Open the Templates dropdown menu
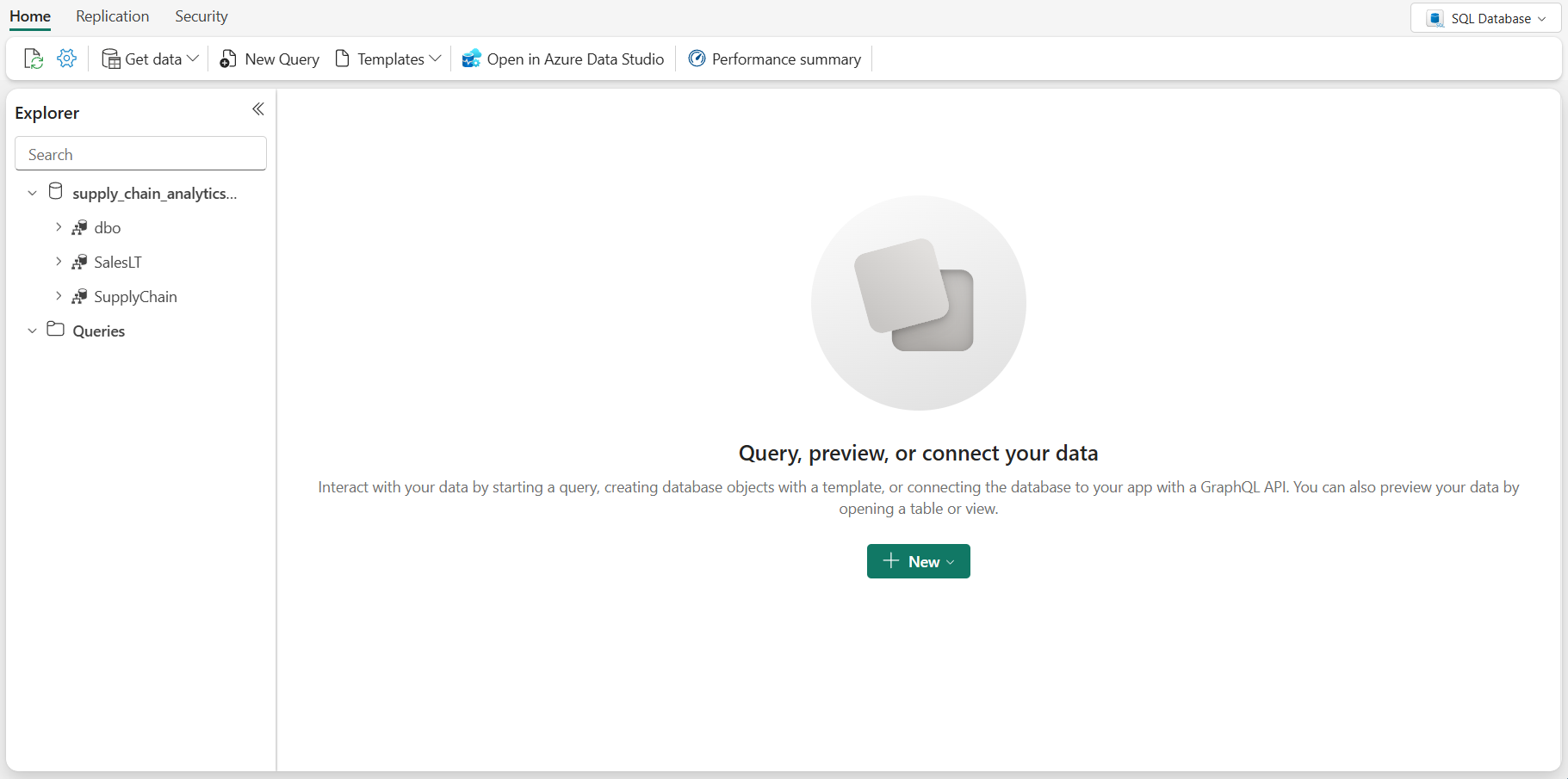1568x779 pixels. pyautogui.click(x=388, y=59)
